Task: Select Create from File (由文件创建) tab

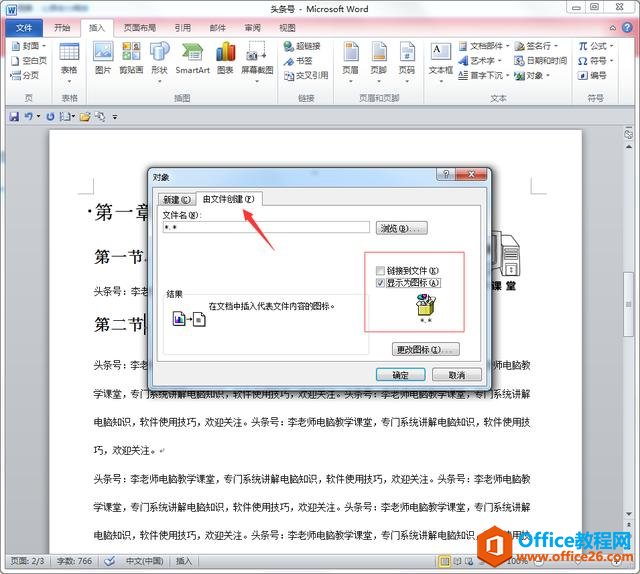Action: pyautogui.click(x=229, y=199)
